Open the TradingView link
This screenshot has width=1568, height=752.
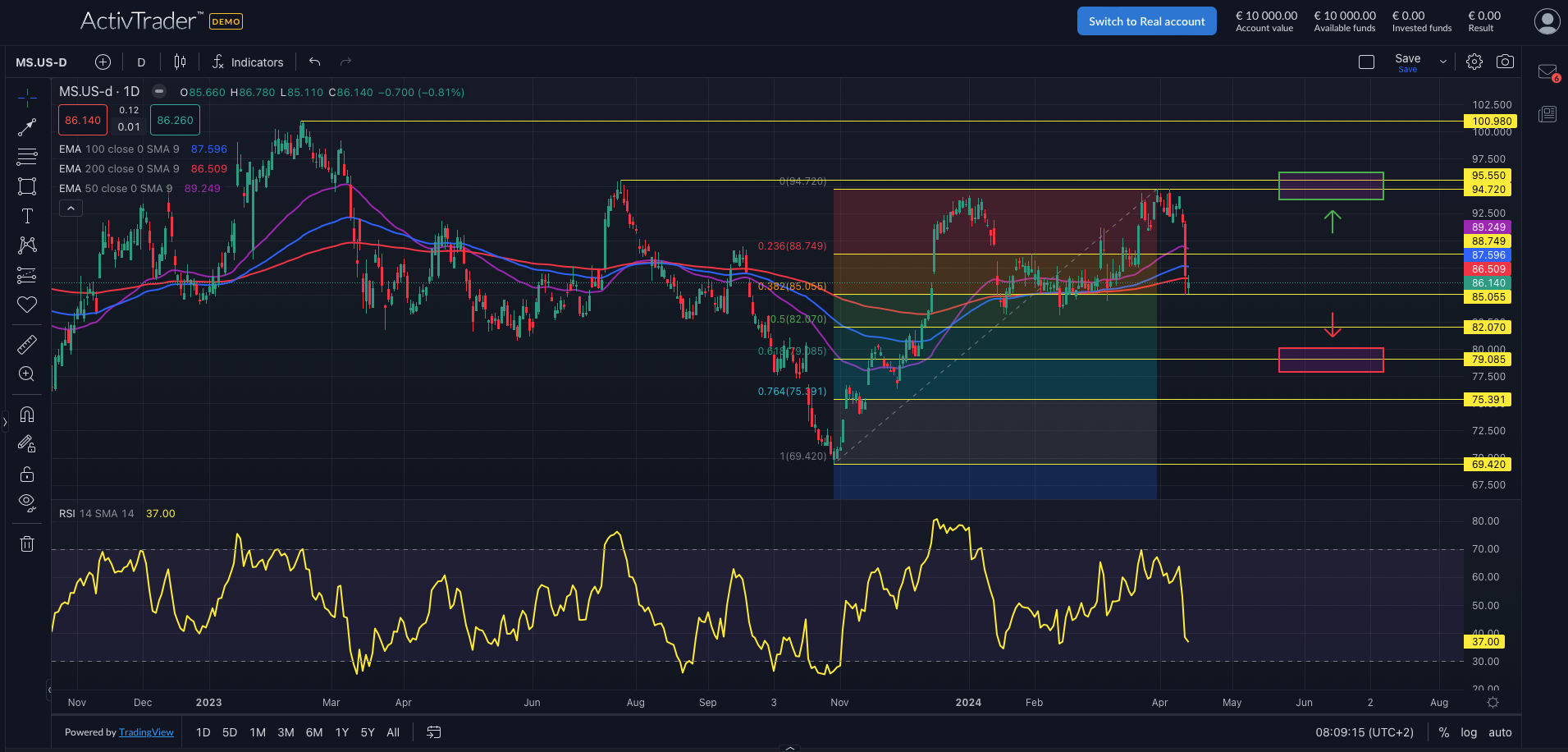pos(146,731)
